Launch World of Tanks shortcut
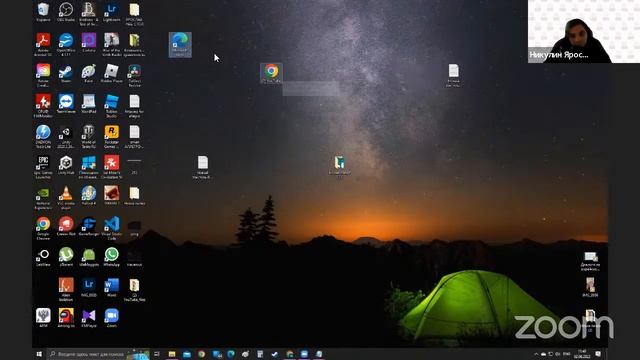Image resolution: width=640 pixels, height=360 pixels. point(89,136)
